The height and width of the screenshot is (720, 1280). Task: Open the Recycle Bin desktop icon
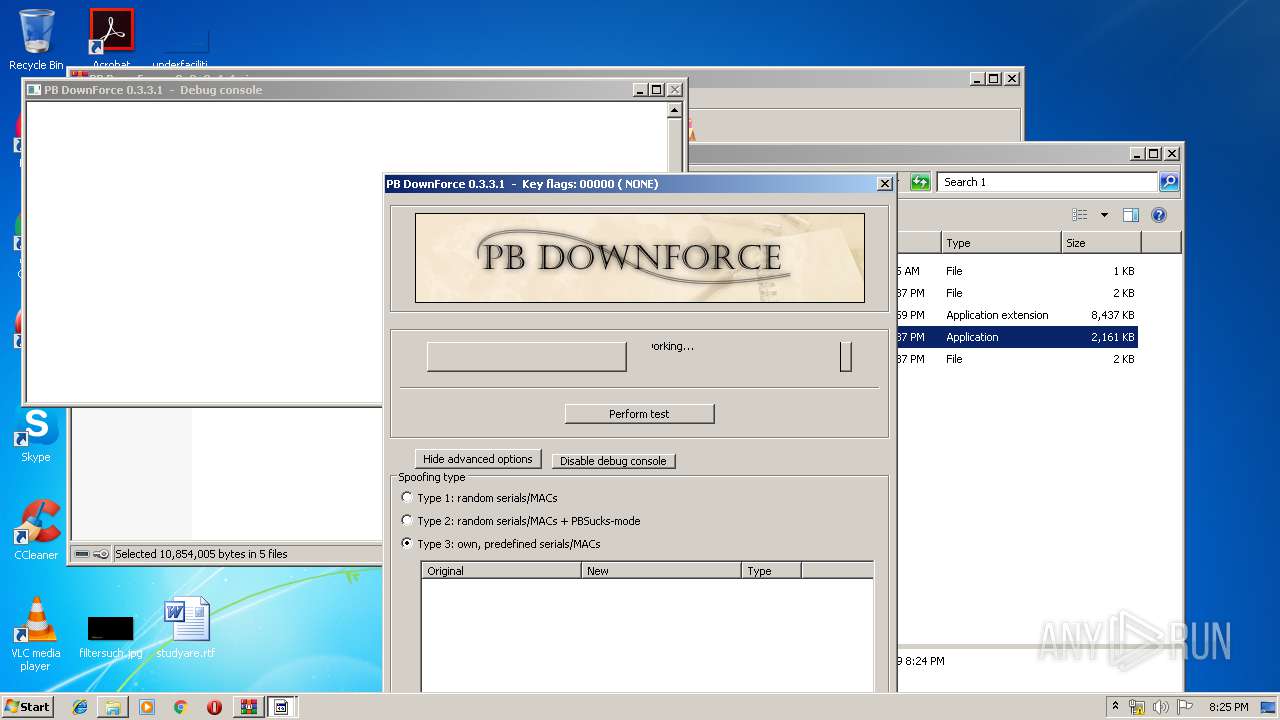tap(36, 40)
